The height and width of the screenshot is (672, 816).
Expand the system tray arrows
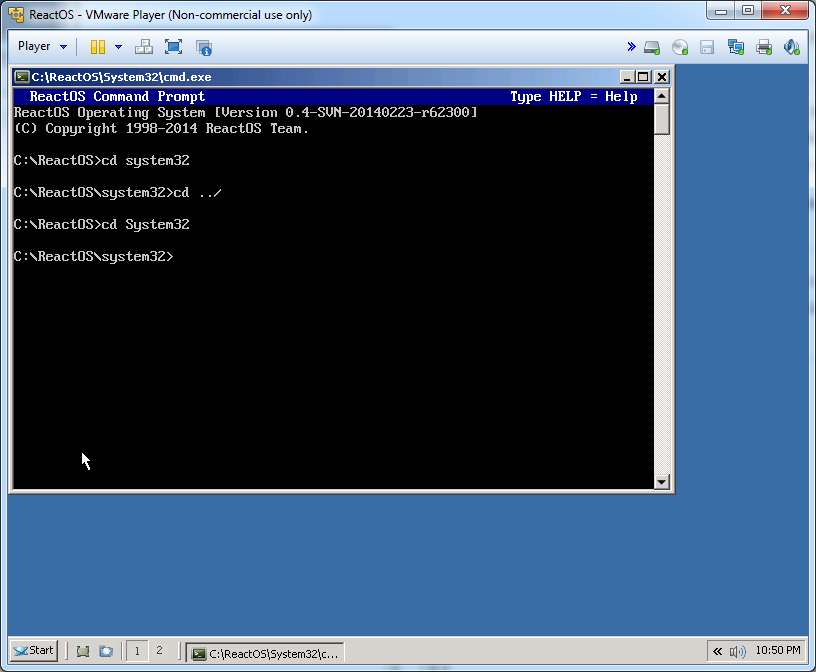point(718,651)
